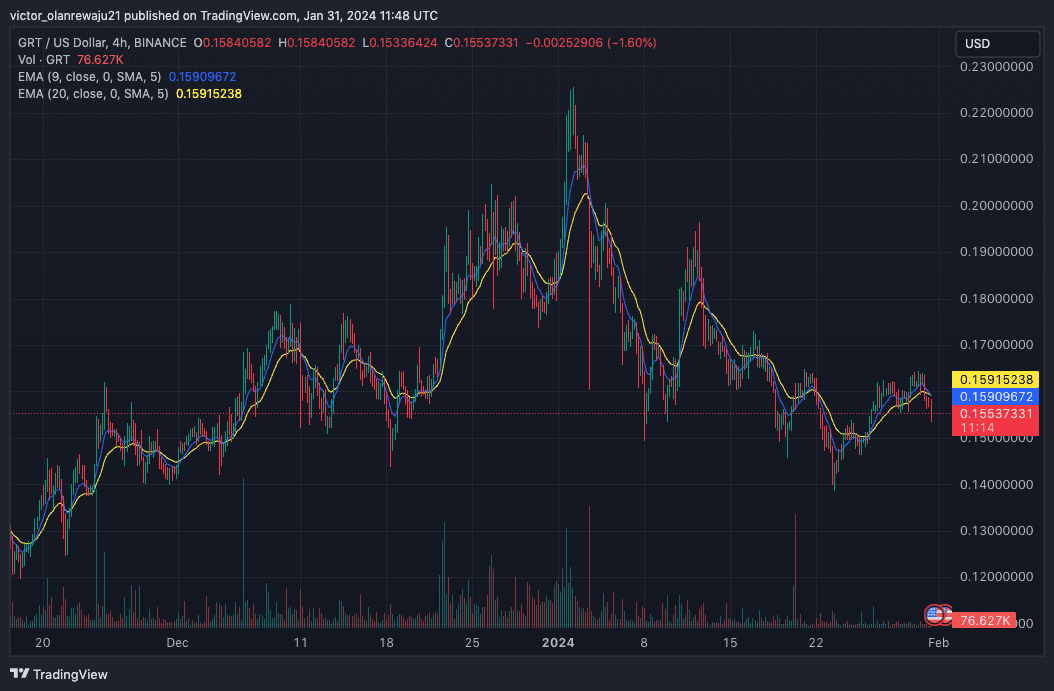Click the Feb label on time axis

tap(938, 643)
